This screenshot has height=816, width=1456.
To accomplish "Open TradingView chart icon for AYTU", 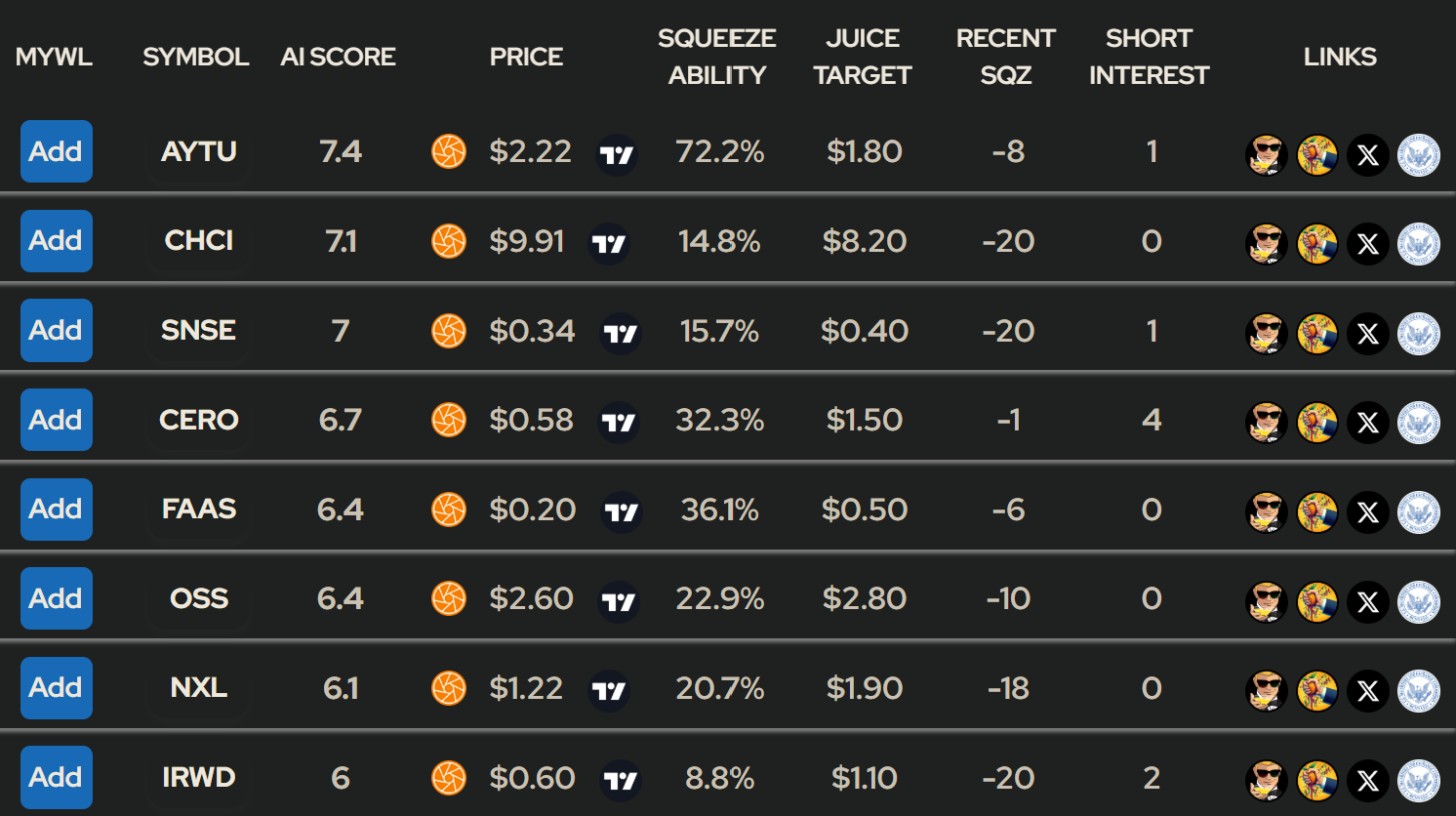I will tap(617, 154).
